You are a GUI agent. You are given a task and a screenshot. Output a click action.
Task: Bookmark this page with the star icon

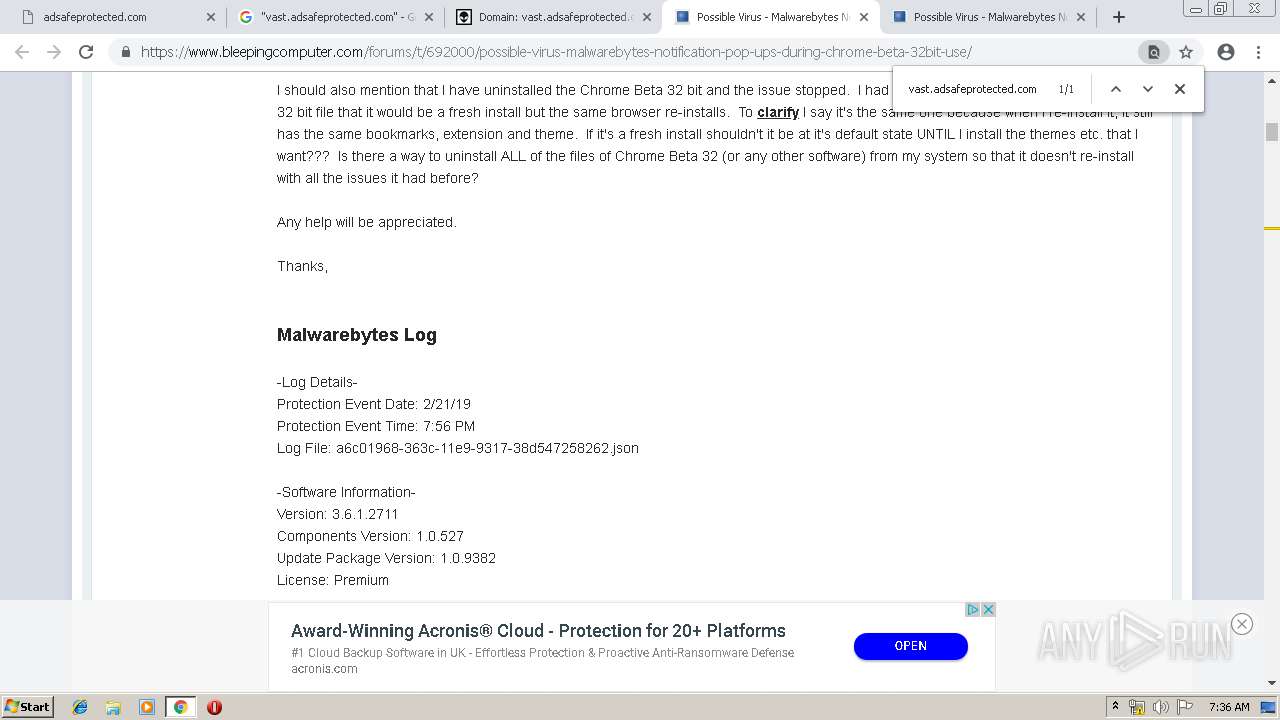tap(1186, 52)
